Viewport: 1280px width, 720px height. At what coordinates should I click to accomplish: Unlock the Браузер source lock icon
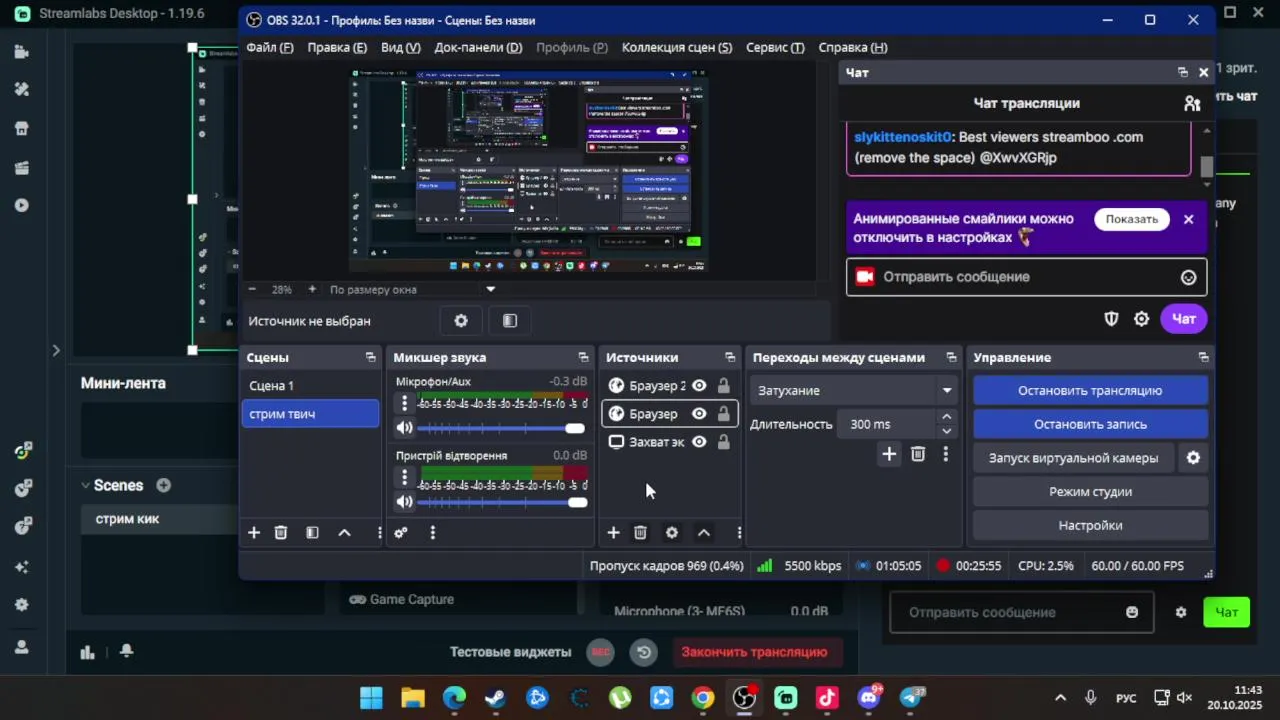pos(723,414)
